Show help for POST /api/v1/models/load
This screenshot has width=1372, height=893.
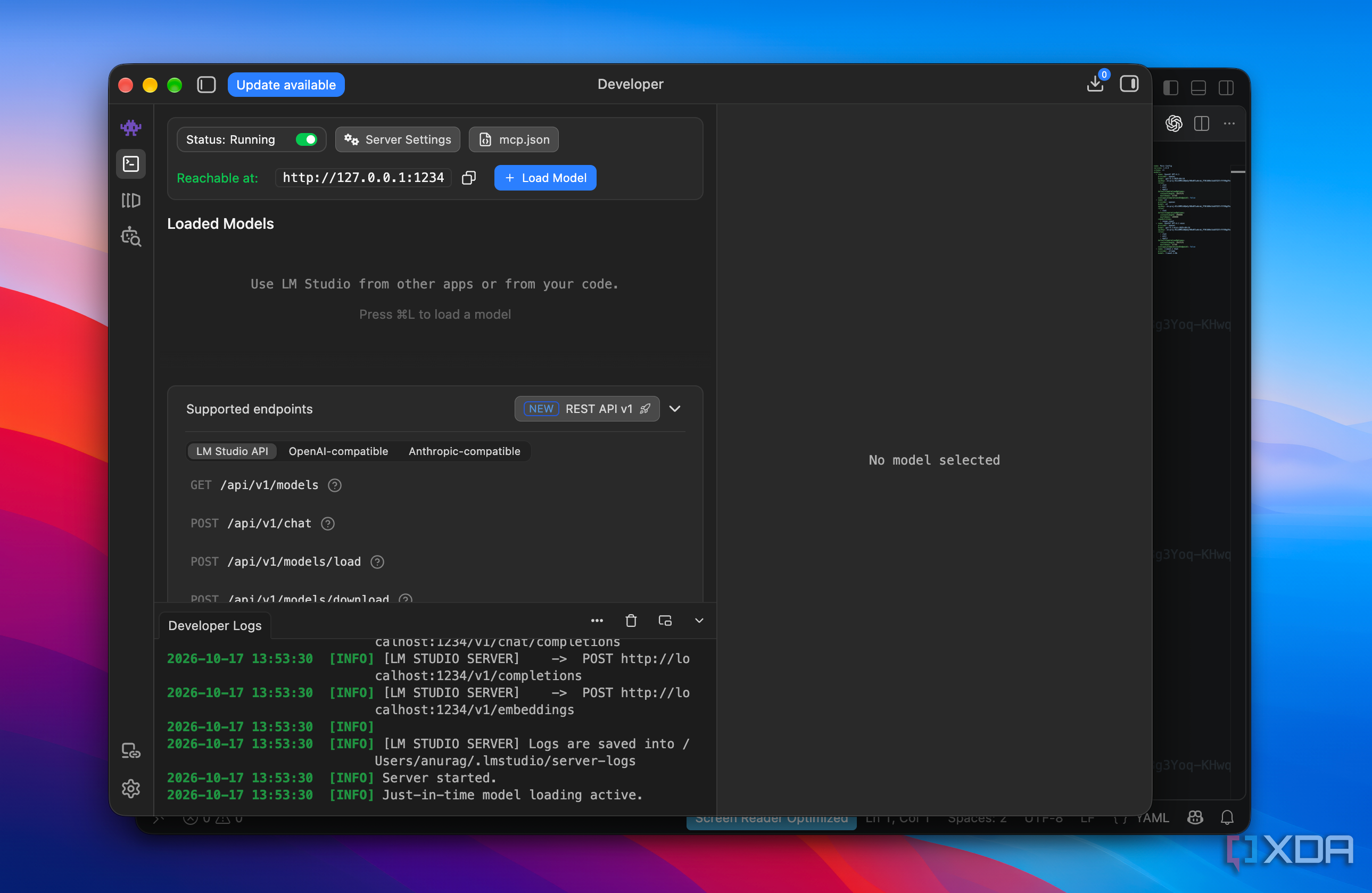point(377,562)
